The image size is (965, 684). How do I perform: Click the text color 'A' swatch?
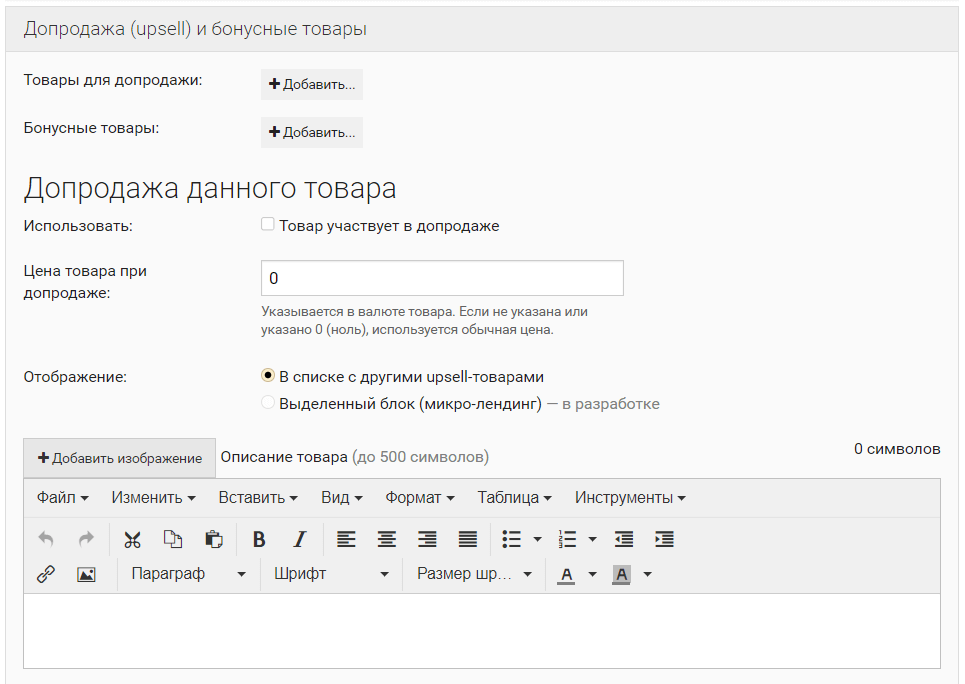(x=566, y=574)
